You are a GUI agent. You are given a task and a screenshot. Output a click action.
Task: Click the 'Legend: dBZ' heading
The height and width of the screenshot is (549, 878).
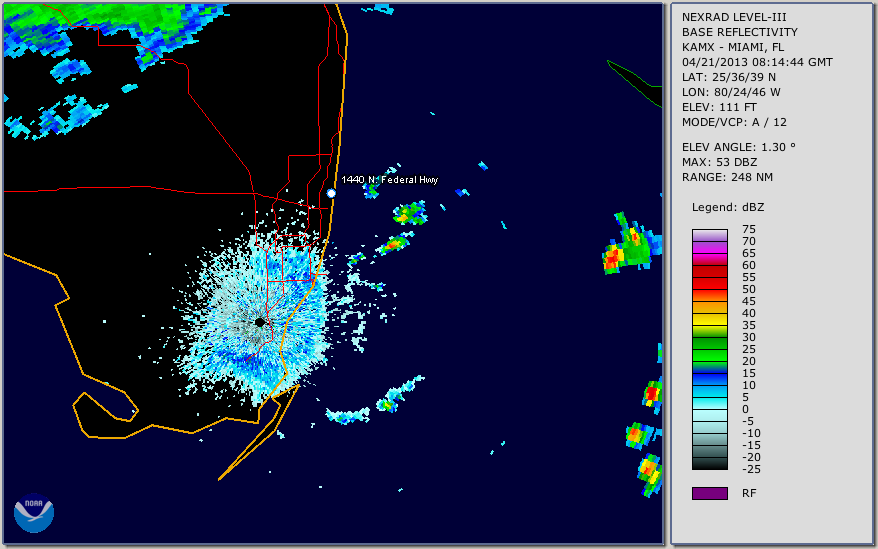pos(728,207)
